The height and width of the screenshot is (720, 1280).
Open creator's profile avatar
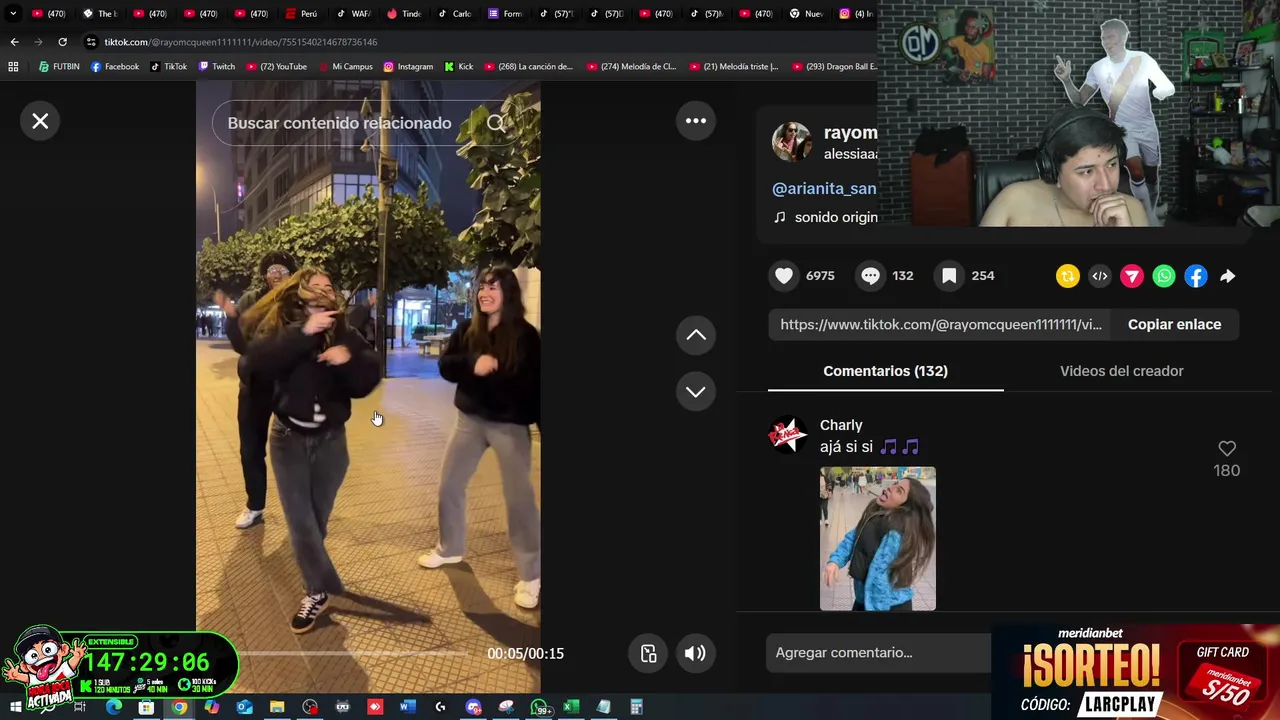tap(791, 142)
